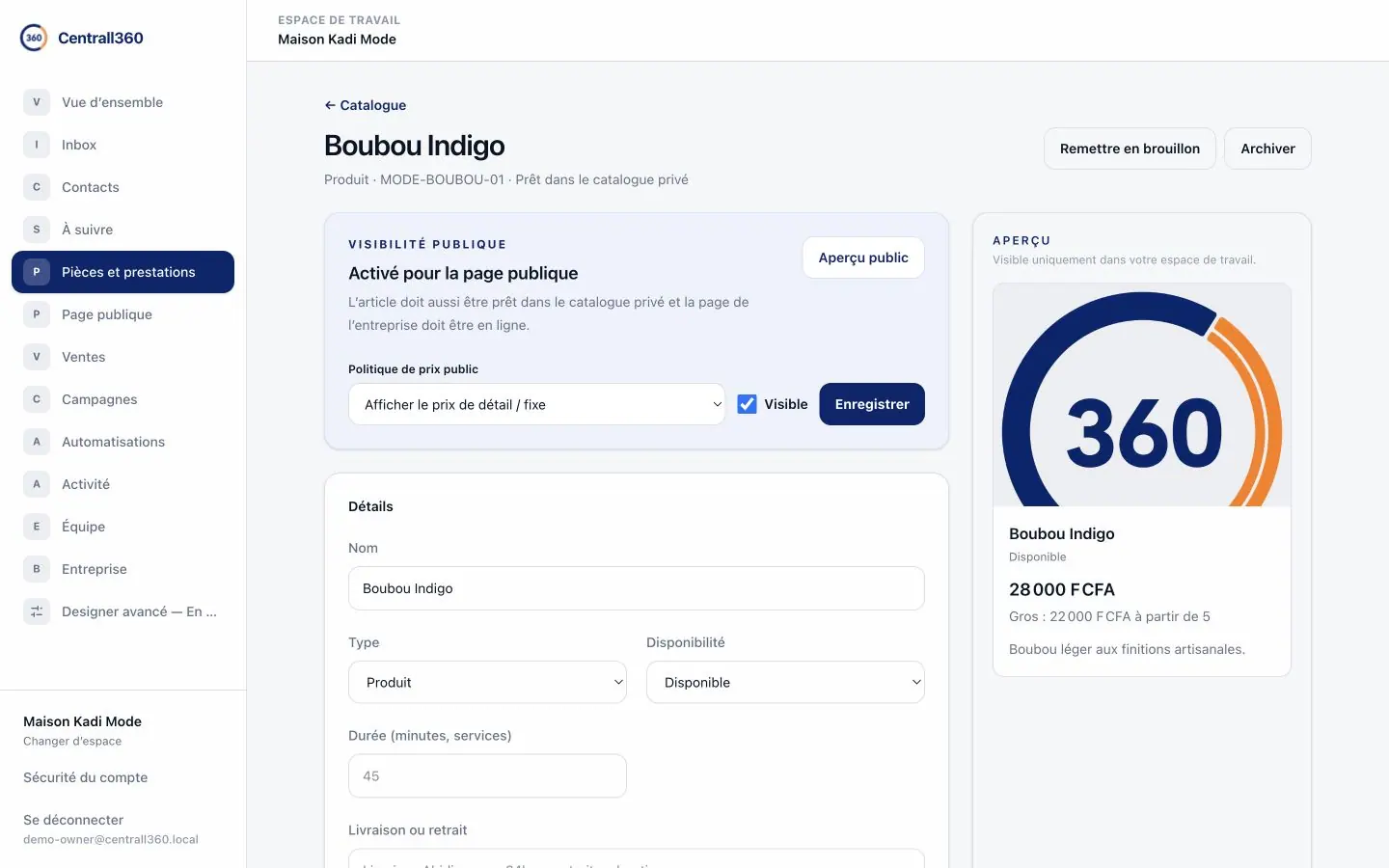Click the Maison Kadi Mode workspace header title
Viewport: 1389px width, 868px height.
point(337,40)
